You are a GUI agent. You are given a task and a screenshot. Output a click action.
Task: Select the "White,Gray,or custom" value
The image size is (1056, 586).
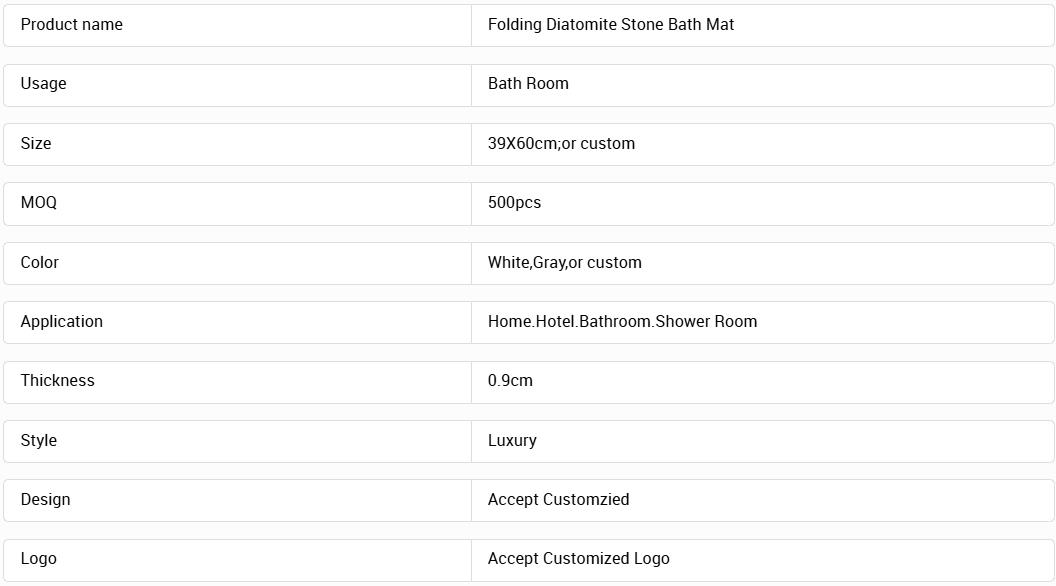pos(564,263)
